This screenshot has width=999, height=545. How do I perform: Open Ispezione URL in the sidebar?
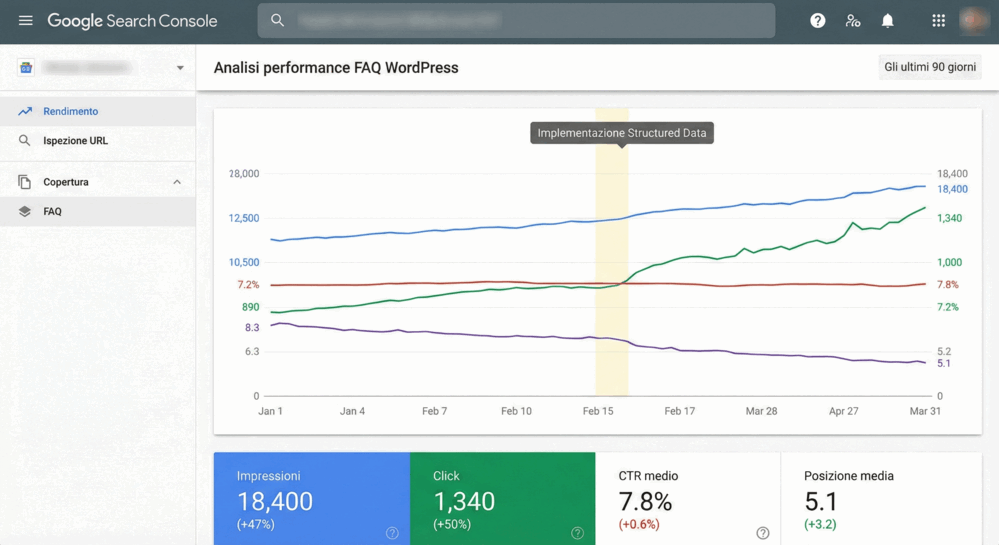97,141
